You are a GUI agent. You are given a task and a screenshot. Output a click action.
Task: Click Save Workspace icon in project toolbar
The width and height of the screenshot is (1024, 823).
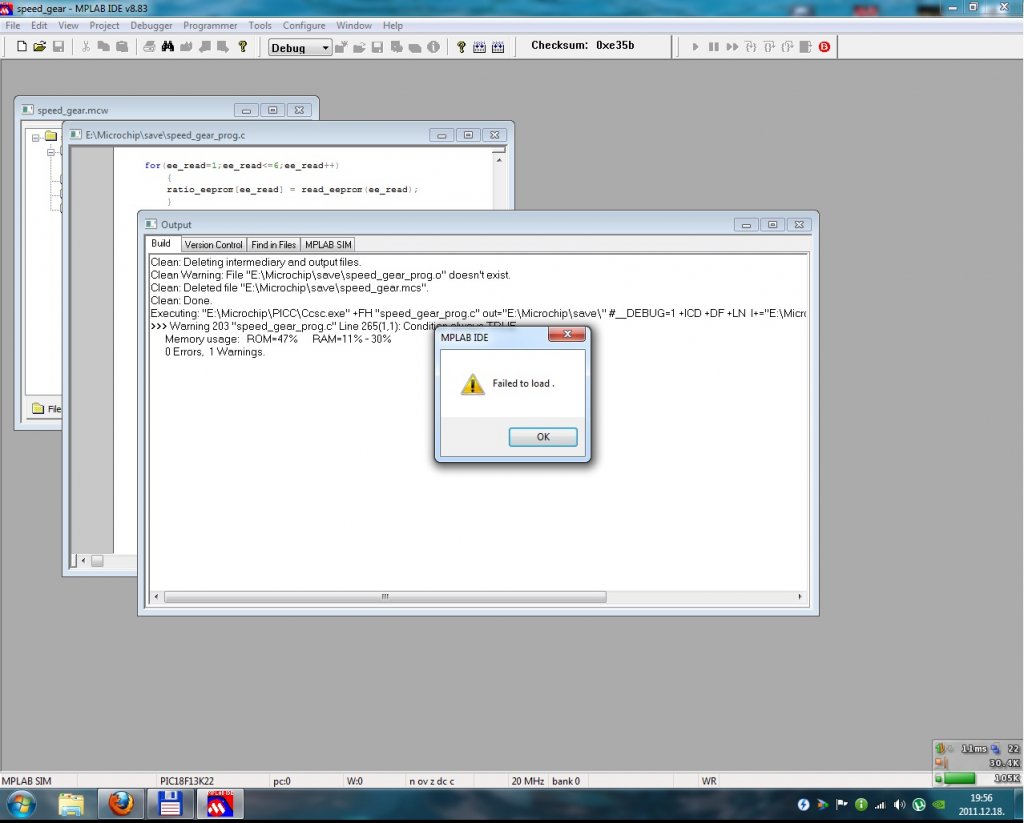[x=377, y=47]
